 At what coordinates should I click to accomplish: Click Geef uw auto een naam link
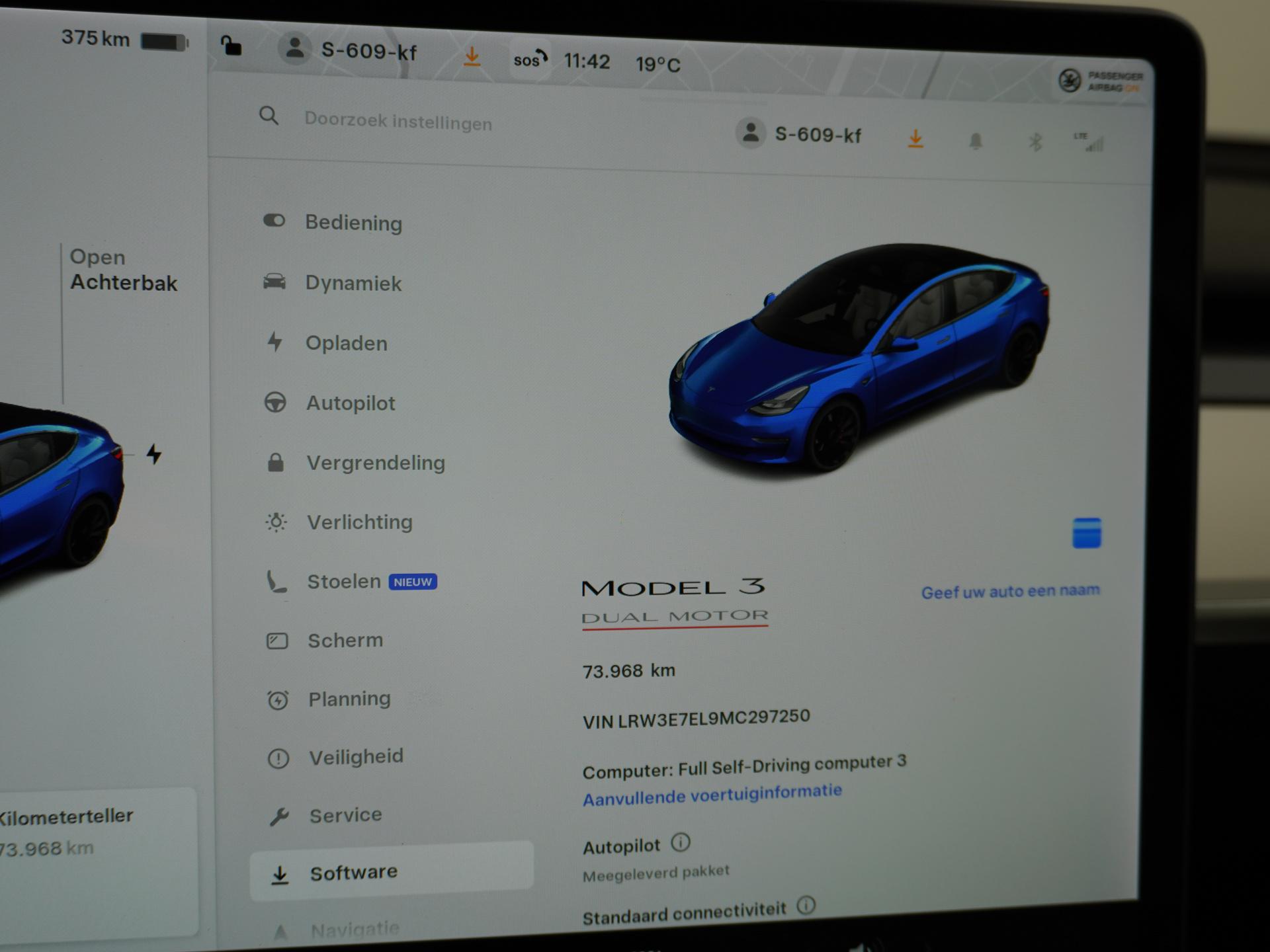[1011, 591]
